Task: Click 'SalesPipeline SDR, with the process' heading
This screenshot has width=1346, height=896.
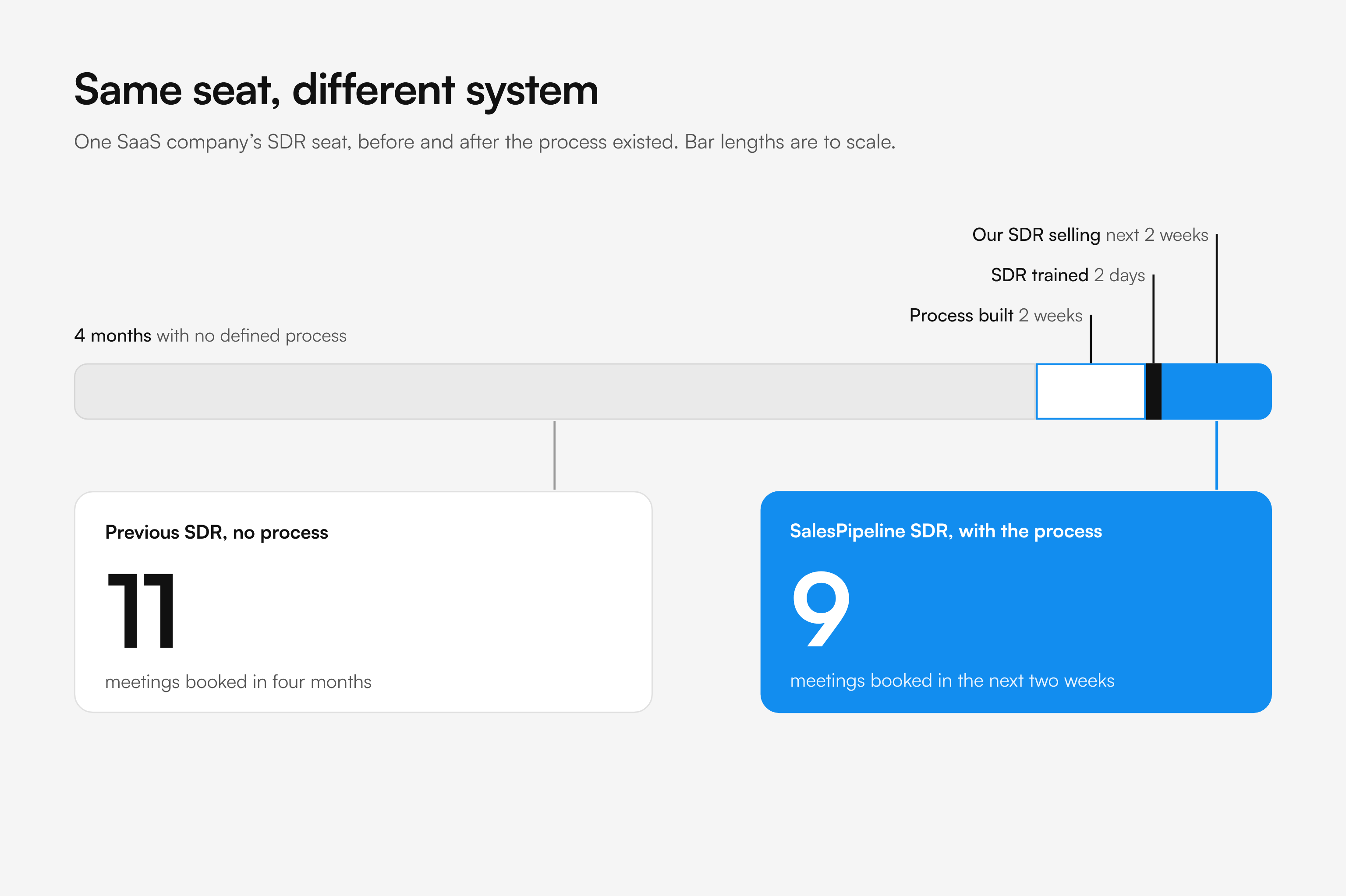Action: coord(946,532)
